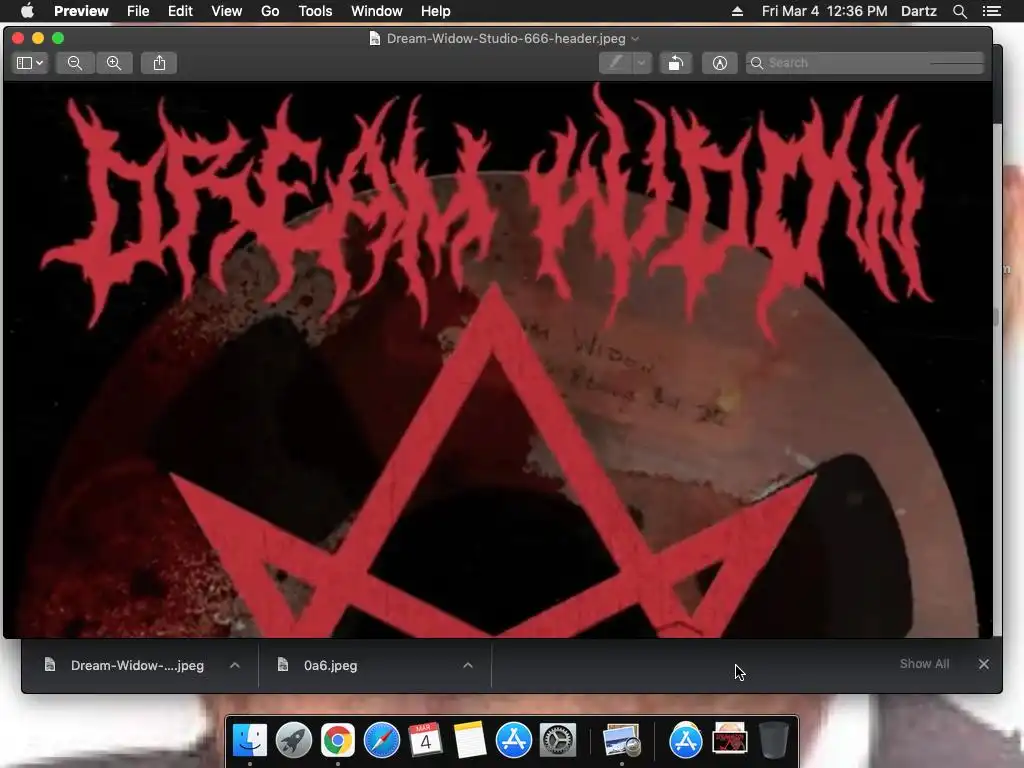
Task: Open the sidebar view menu button
Action: click(x=30, y=63)
